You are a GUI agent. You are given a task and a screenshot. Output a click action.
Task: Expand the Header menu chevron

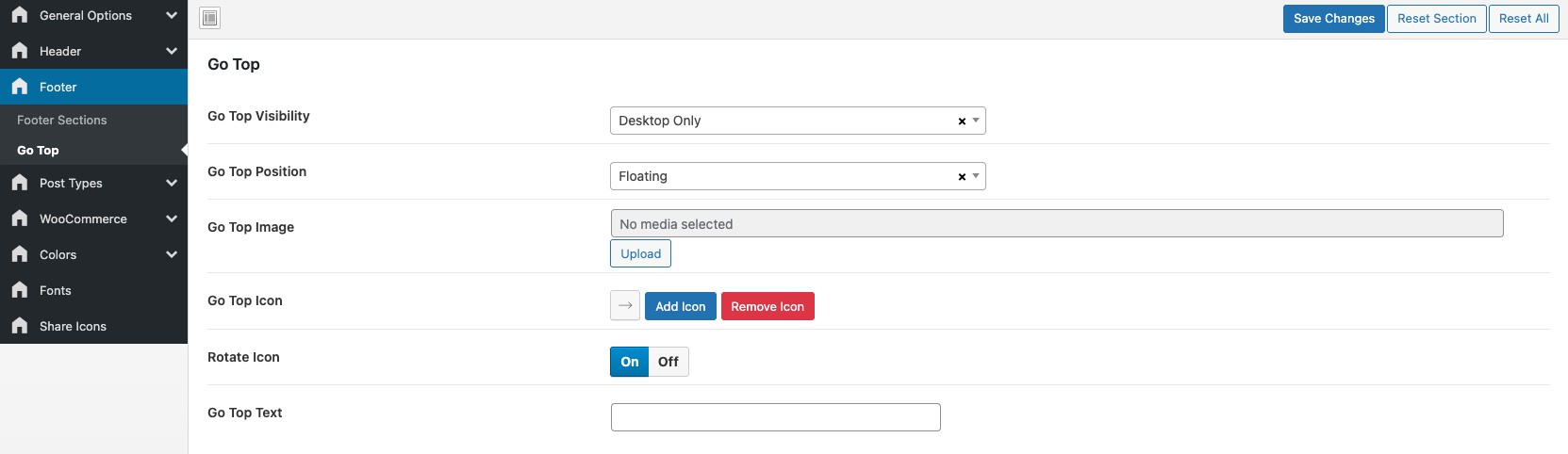click(172, 51)
